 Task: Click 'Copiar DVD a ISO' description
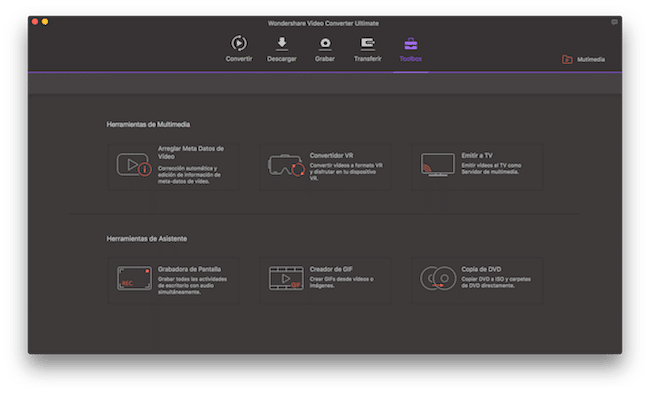tap(496, 282)
